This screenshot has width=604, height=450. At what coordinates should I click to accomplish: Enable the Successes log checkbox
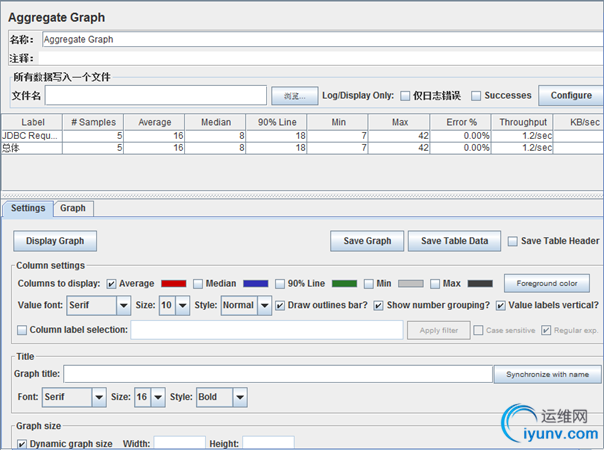476,96
